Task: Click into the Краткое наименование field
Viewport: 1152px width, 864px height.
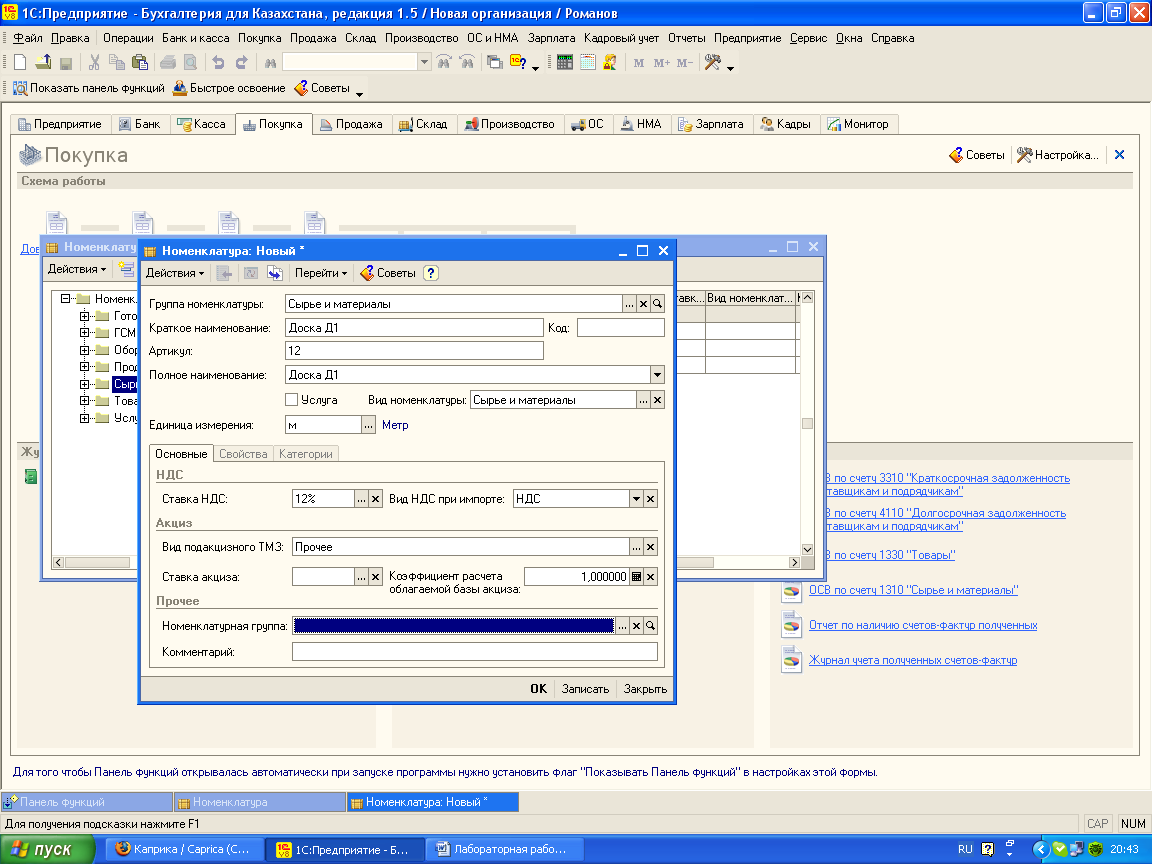Action: click(x=414, y=328)
